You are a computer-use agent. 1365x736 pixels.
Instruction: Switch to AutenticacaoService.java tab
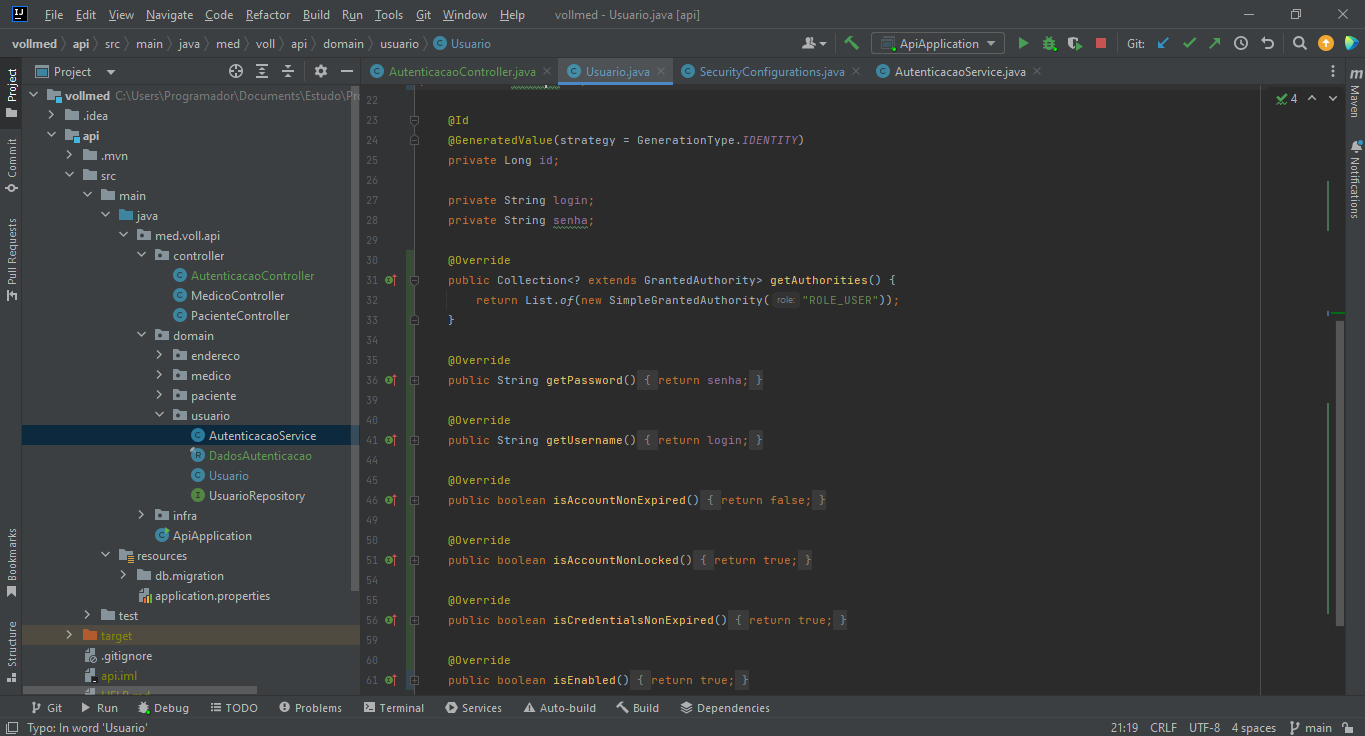point(960,71)
